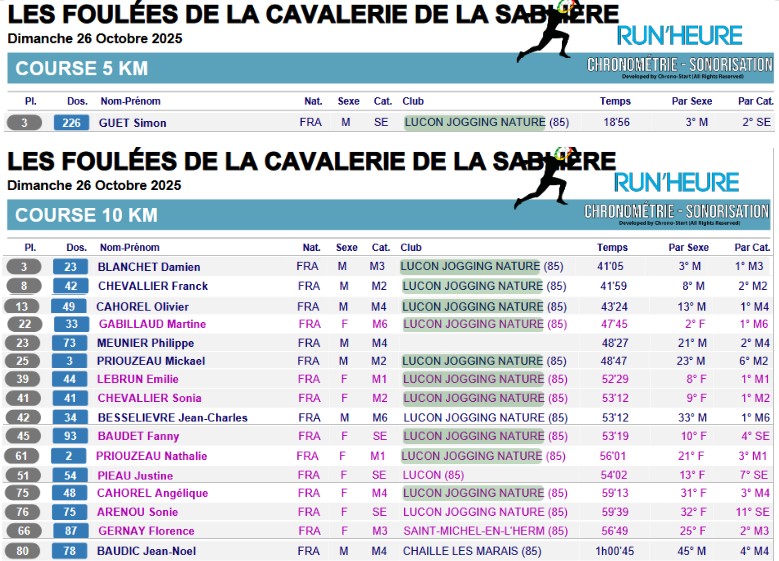This screenshot has height=561, width=779.
Task: Click the RUN'HEURE logo in the 10 KM section
Action: pyautogui.click(x=676, y=182)
